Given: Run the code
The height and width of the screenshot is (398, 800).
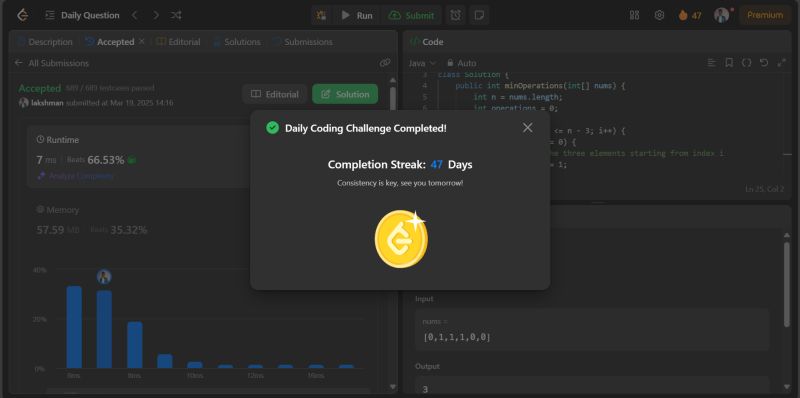Looking at the screenshot, I should coord(357,15).
